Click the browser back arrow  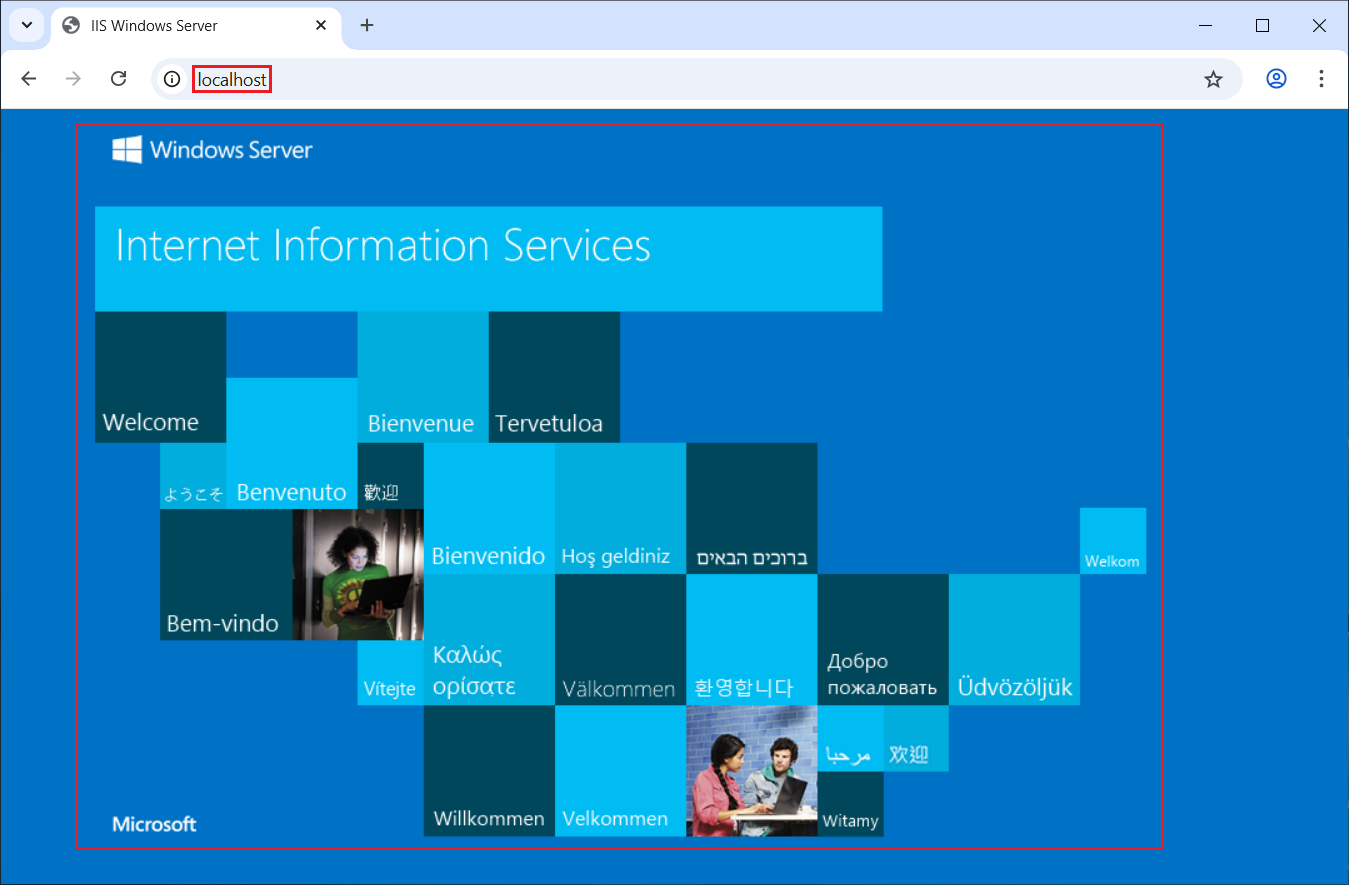(29, 79)
